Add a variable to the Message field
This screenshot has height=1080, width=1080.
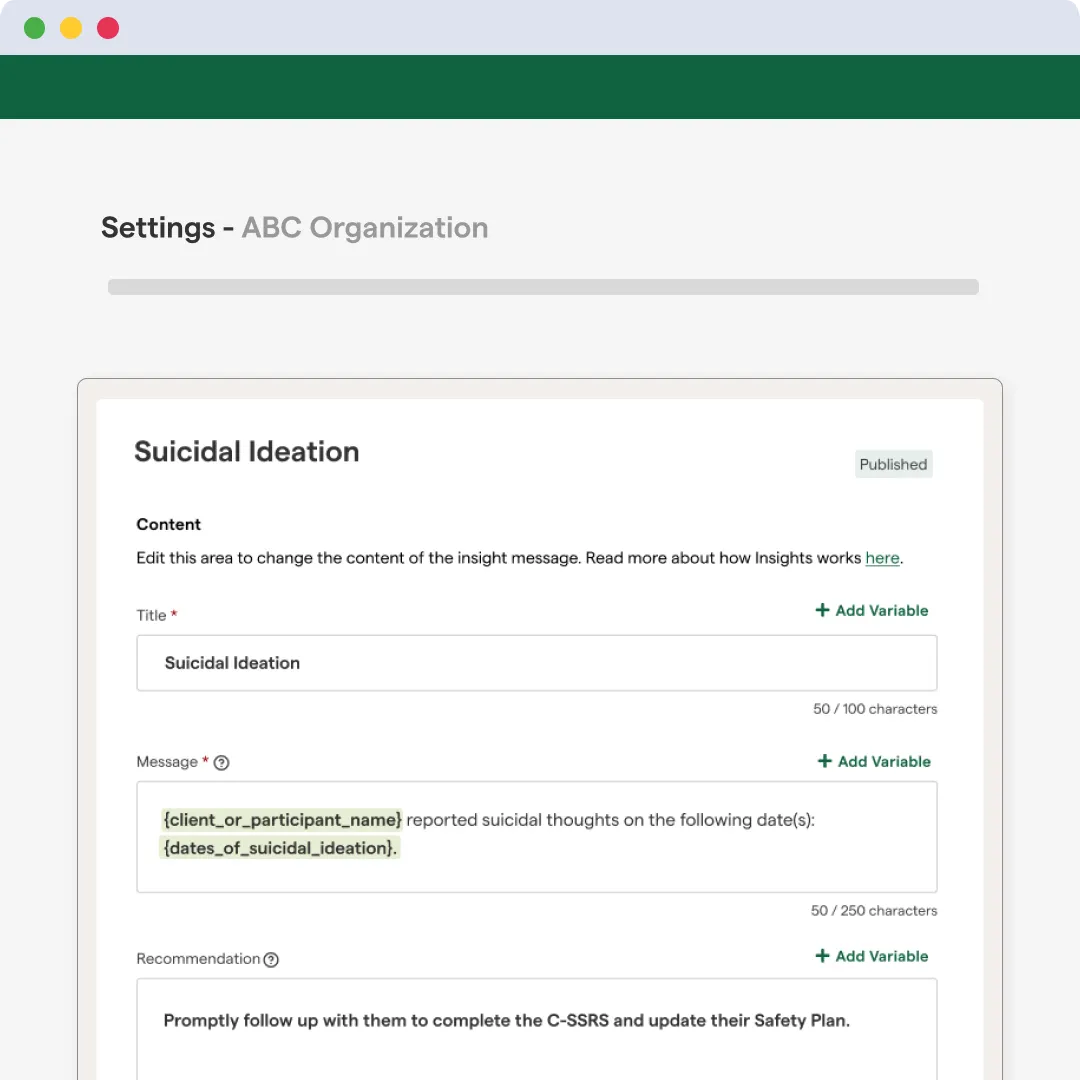pos(874,761)
